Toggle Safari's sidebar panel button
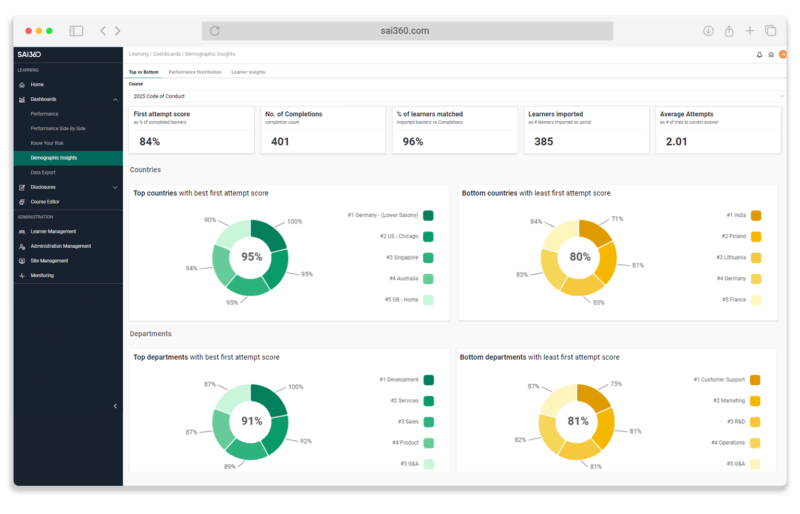 [x=76, y=31]
